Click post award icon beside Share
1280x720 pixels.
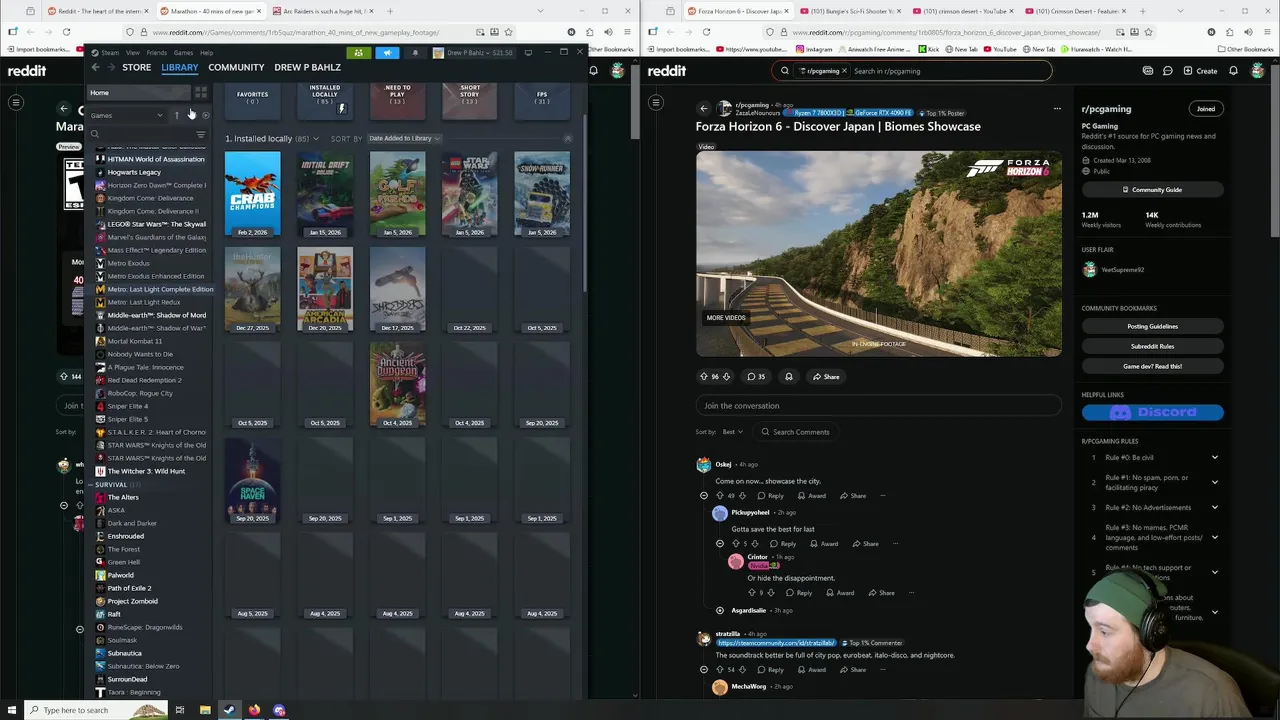(x=789, y=377)
